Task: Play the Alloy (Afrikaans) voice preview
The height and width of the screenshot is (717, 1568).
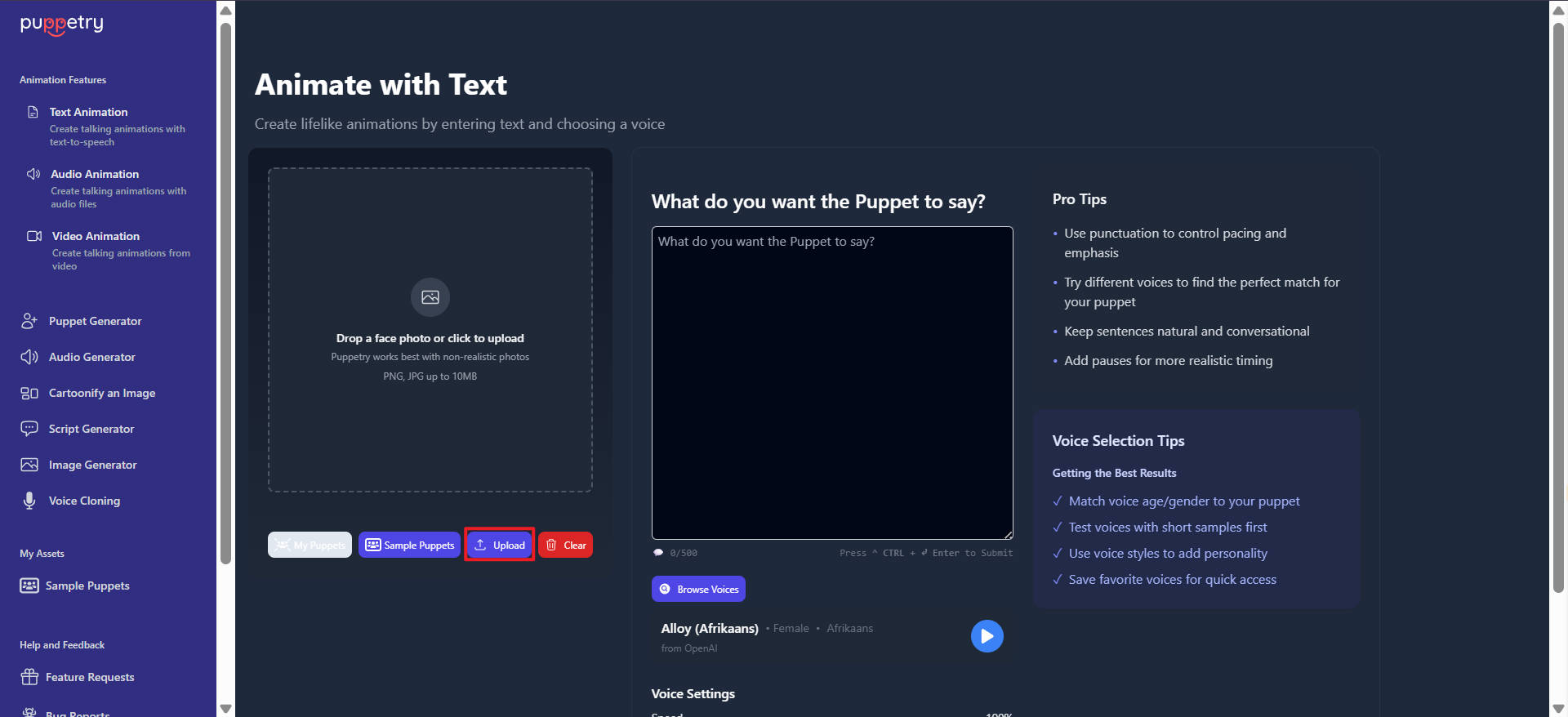Action: (987, 636)
